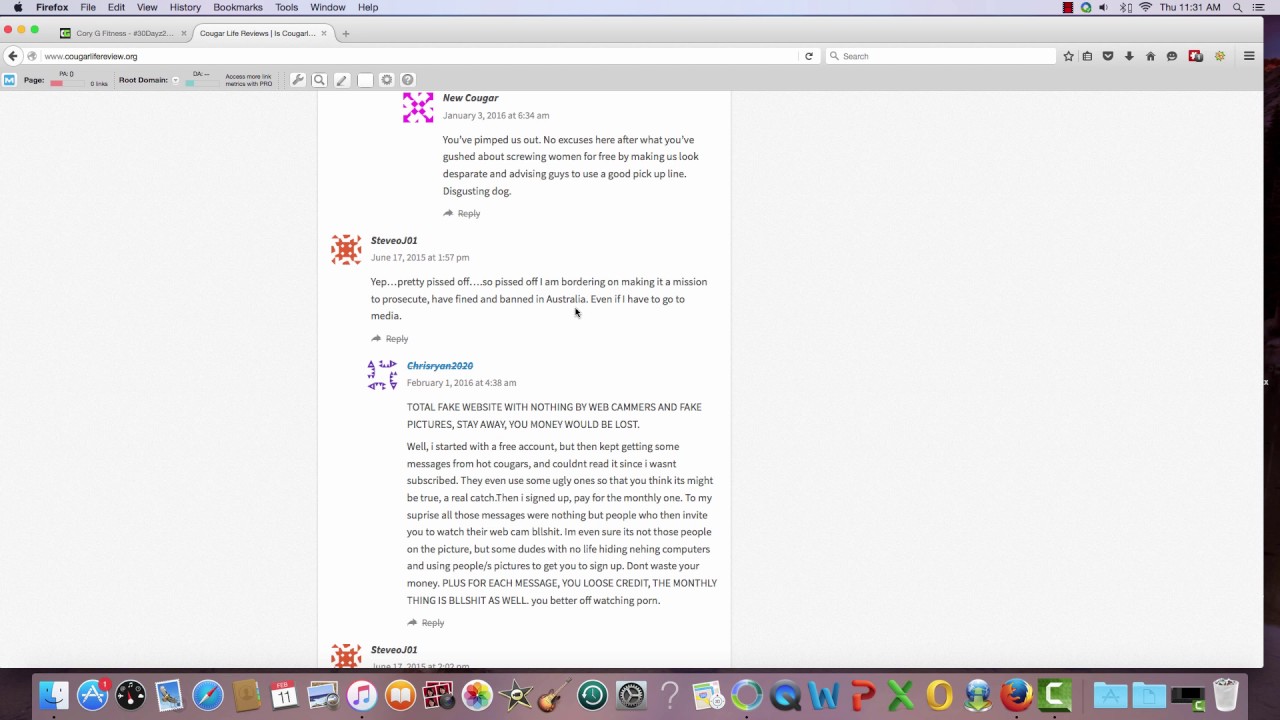Click the 'June 17, 2015 at 1:57 pm' timestamp
The width and height of the screenshot is (1280, 720).
click(420, 258)
